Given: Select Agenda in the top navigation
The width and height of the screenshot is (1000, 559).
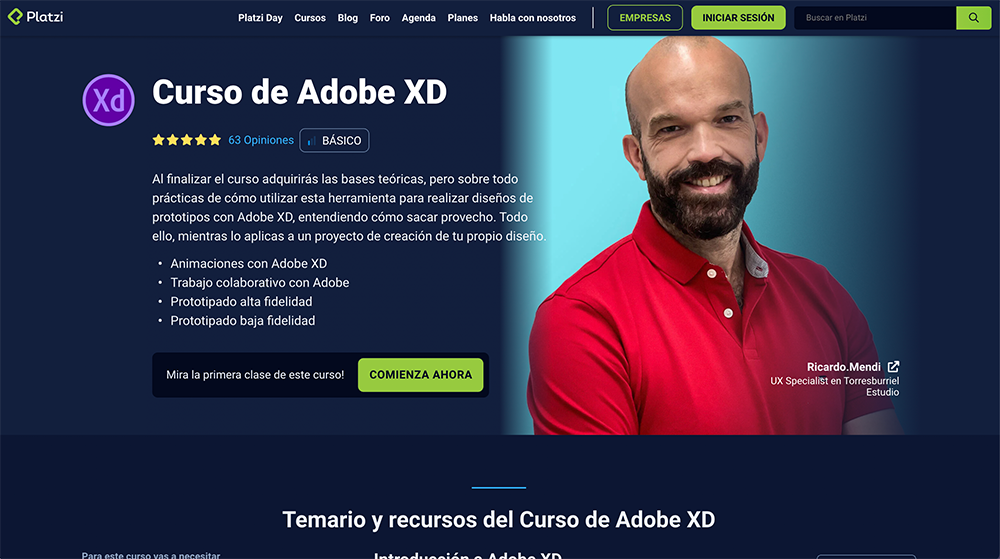Looking at the screenshot, I should [x=418, y=18].
